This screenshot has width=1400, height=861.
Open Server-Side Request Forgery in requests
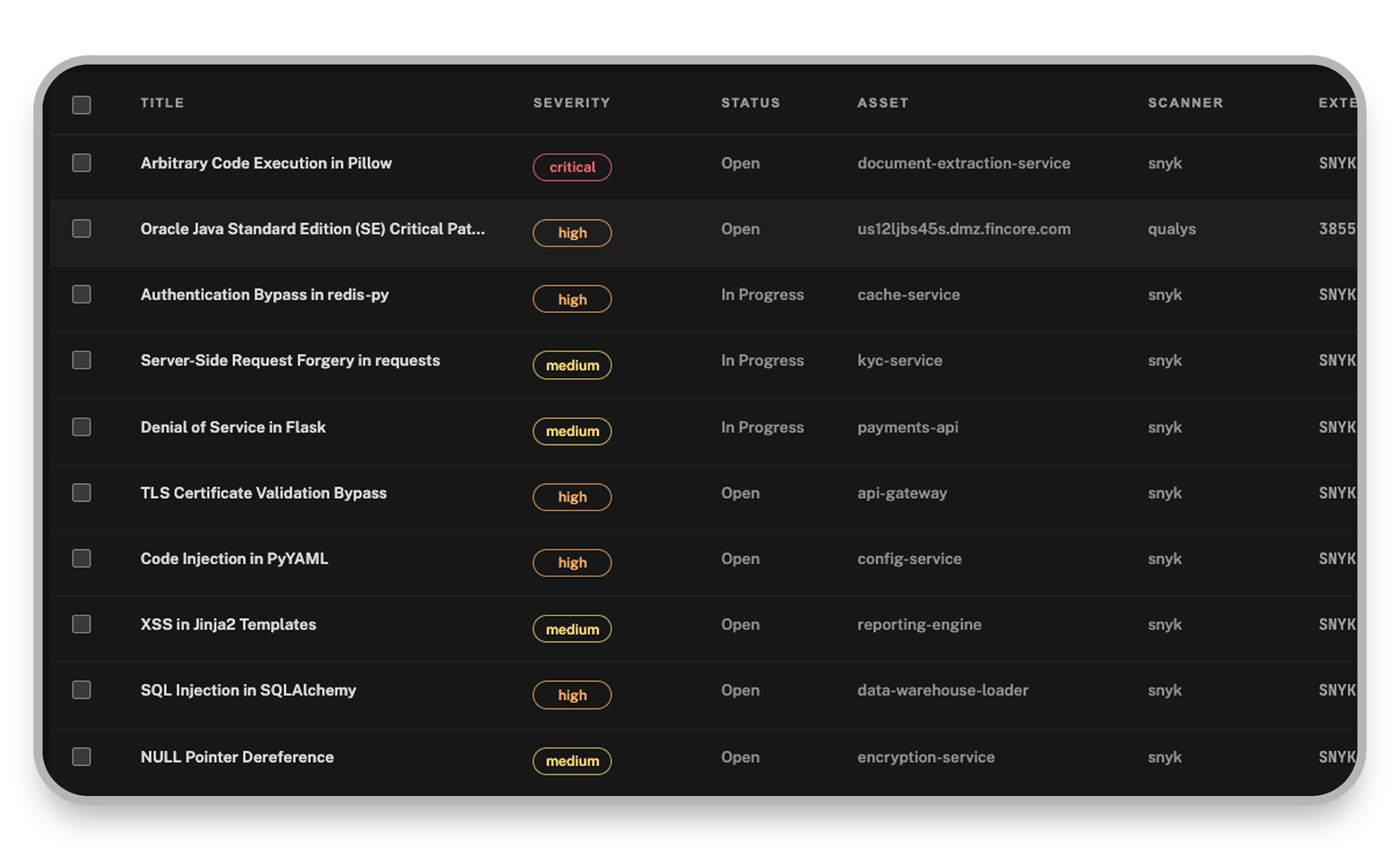pos(290,361)
